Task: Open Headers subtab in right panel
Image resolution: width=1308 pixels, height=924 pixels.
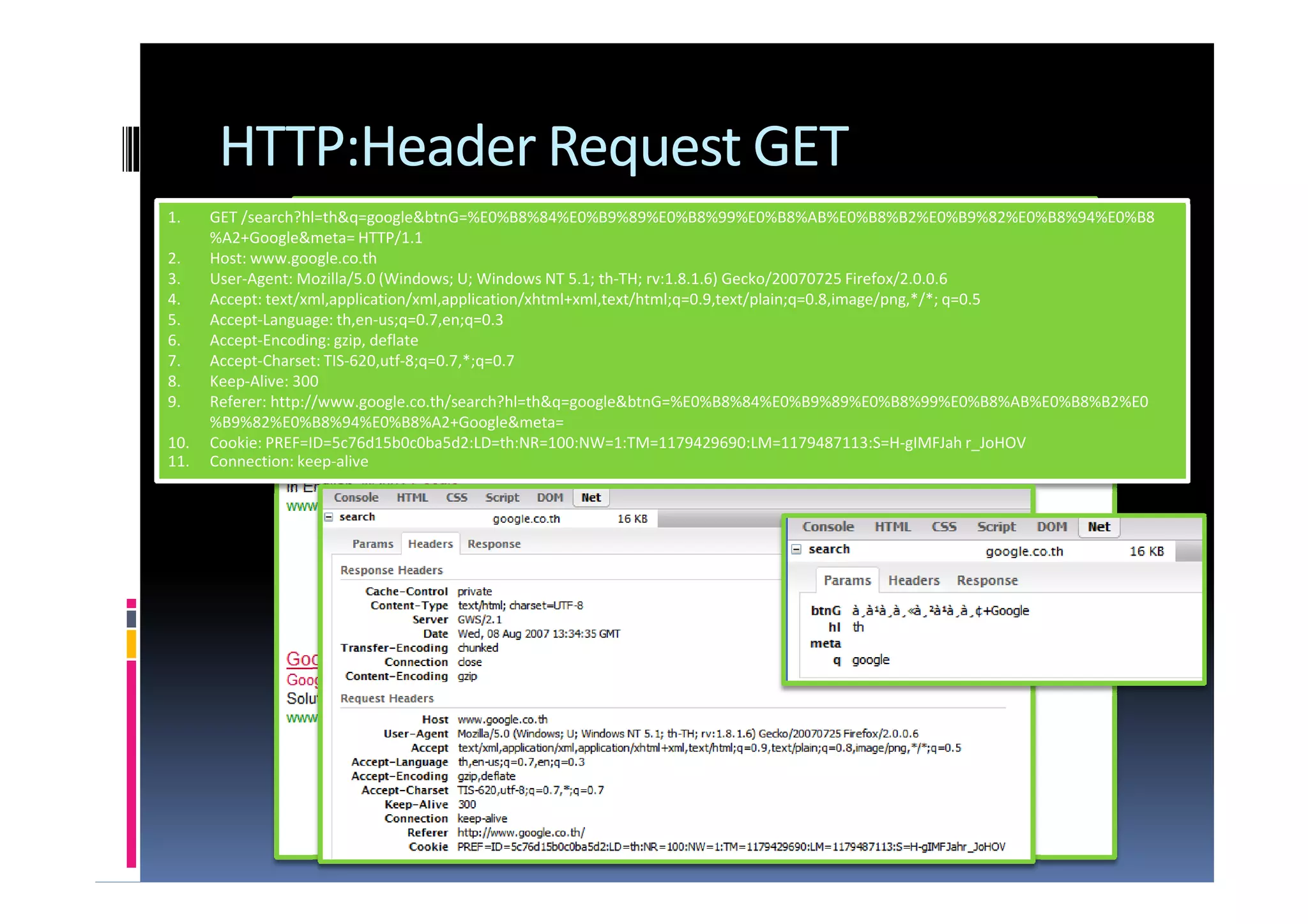Action: coord(914,580)
